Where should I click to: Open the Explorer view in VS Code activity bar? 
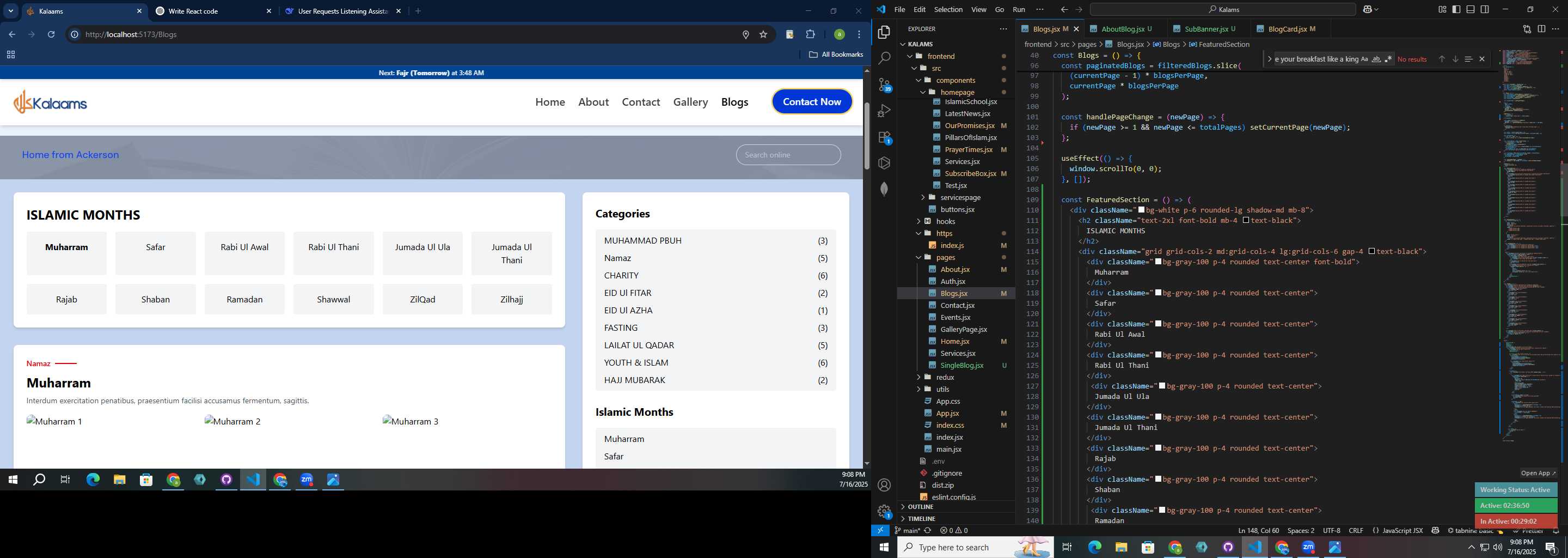point(884,32)
